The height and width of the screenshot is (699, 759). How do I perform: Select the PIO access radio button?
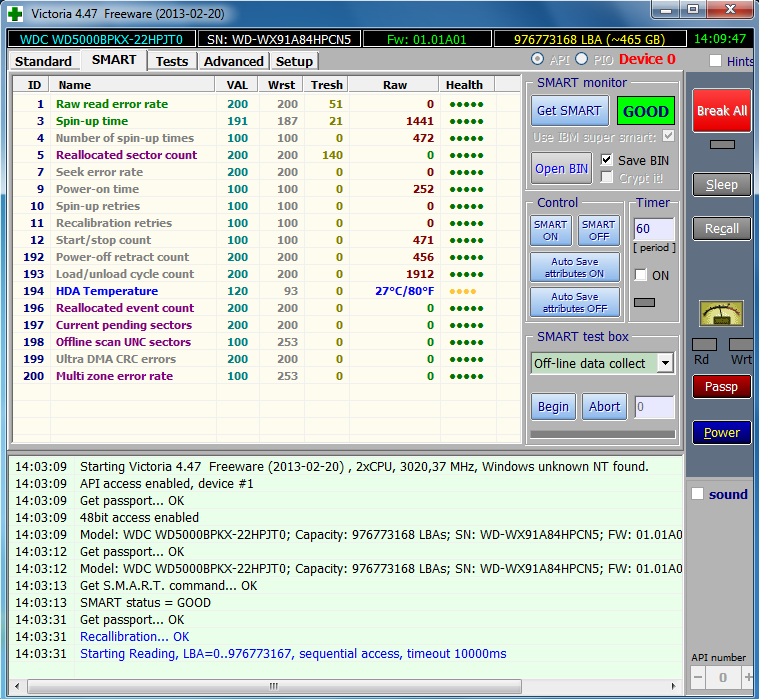[x=581, y=59]
